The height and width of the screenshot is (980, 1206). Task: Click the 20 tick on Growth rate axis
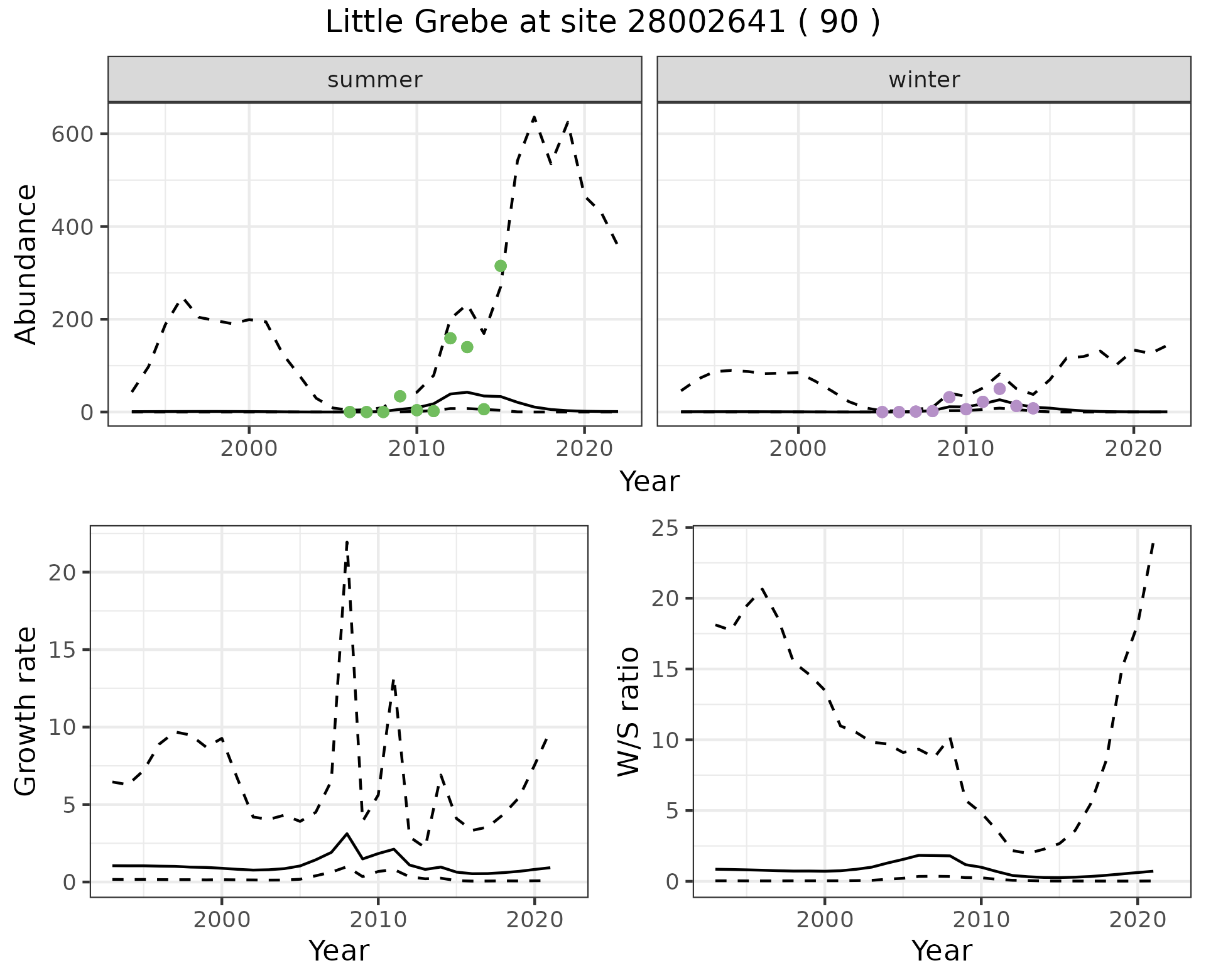pyautogui.click(x=62, y=572)
